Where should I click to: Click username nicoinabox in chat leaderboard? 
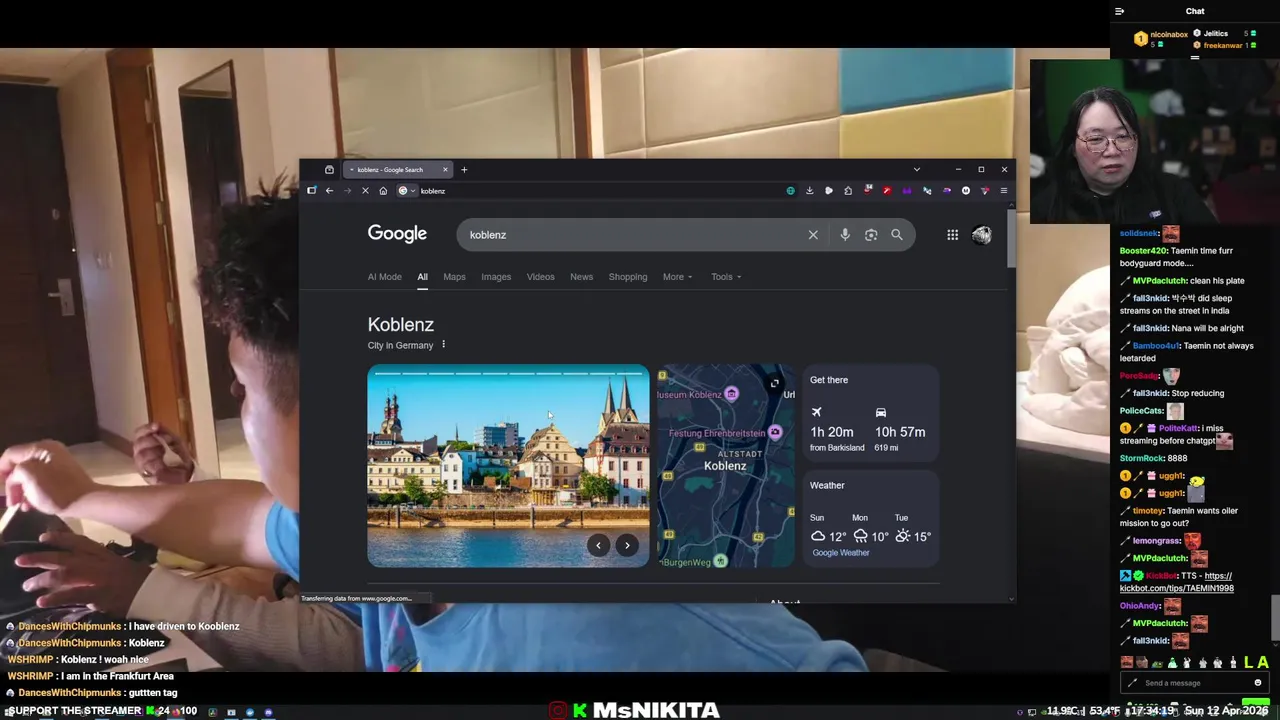1168,35
